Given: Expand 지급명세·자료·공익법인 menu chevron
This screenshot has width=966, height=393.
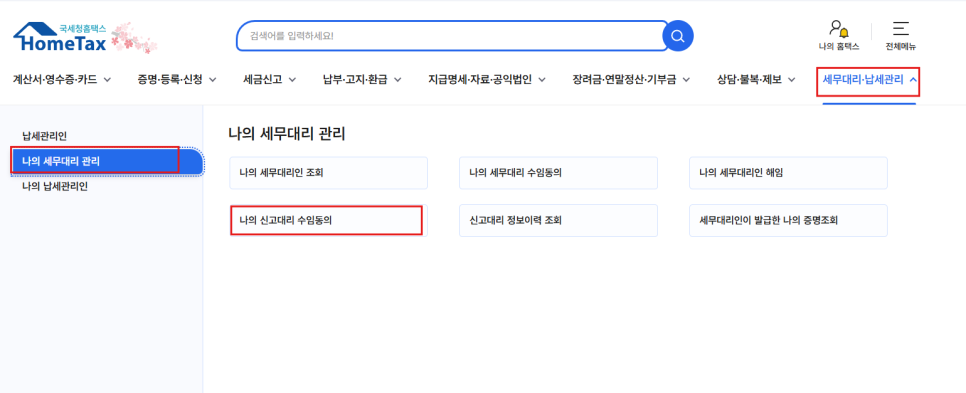Looking at the screenshot, I should (542, 79).
